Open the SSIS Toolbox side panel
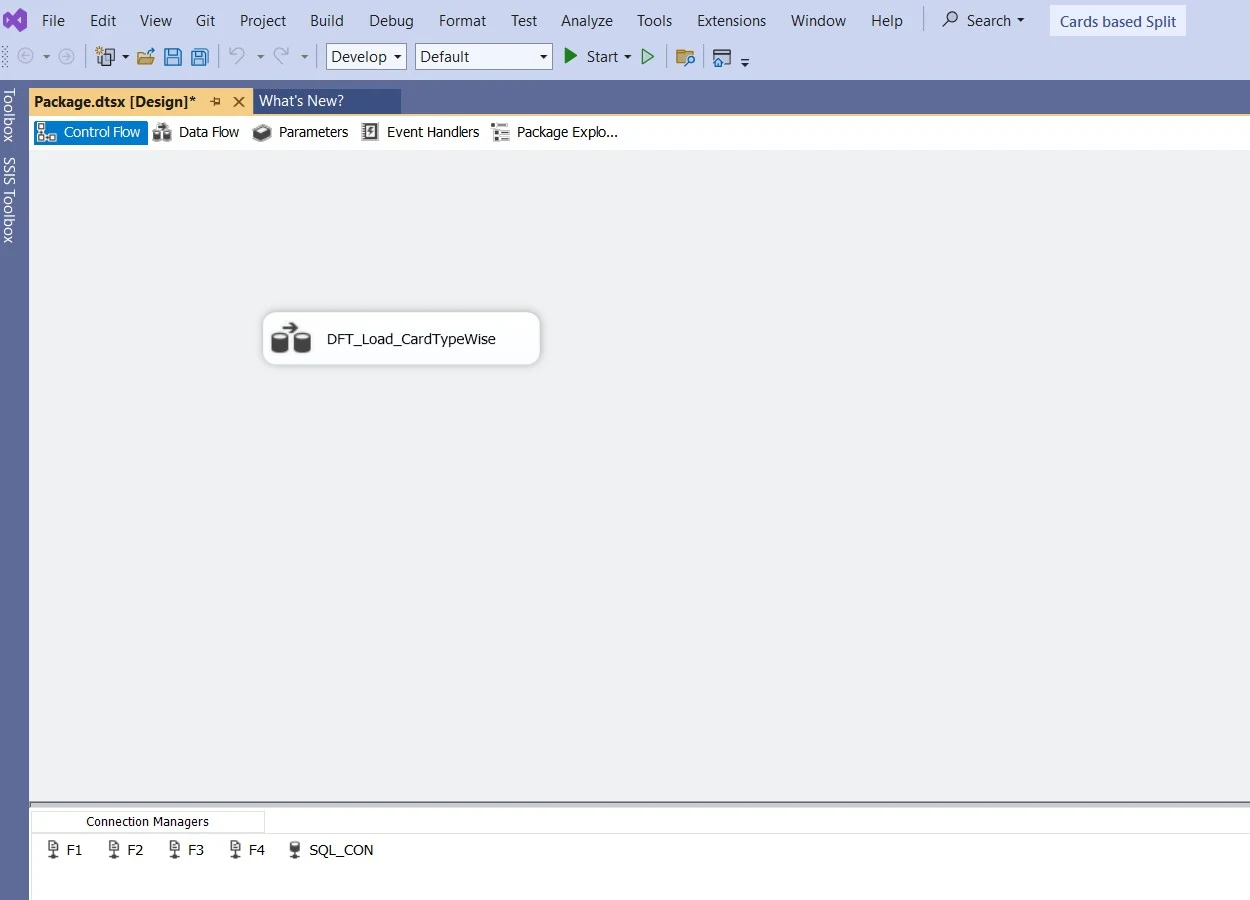The image size is (1250, 900). point(9,200)
